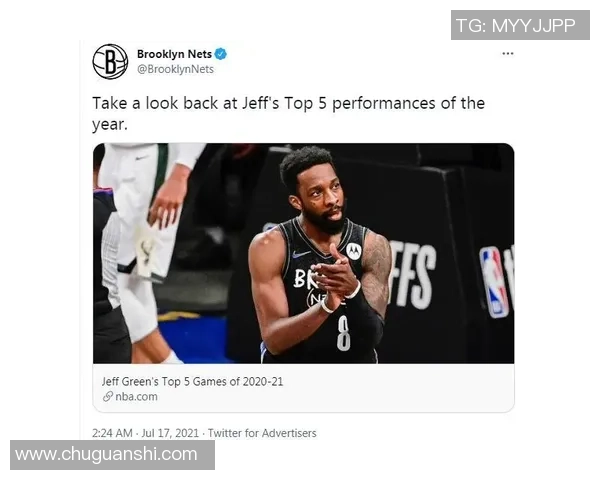
Task: Click the NBA logo in the photo
Action: [x=494, y=282]
